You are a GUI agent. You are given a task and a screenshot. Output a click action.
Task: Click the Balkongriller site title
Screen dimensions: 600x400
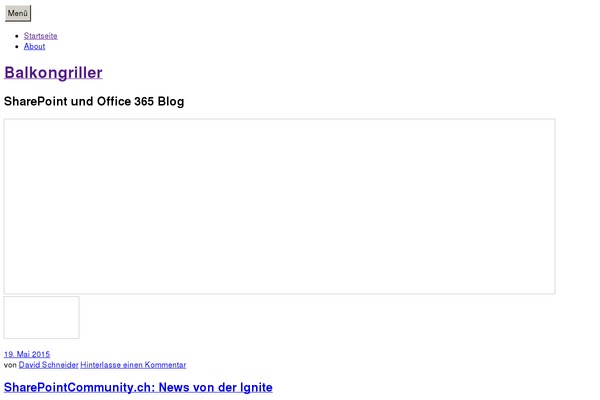53,72
